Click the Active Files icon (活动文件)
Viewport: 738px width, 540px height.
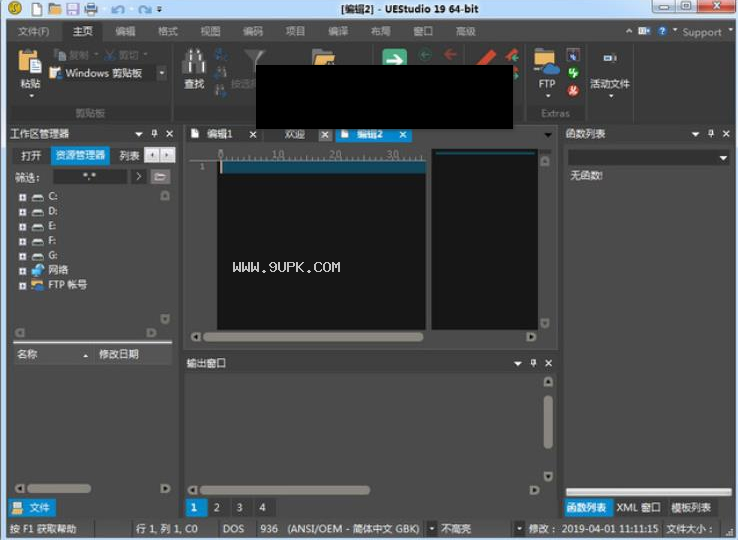(x=610, y=58)
